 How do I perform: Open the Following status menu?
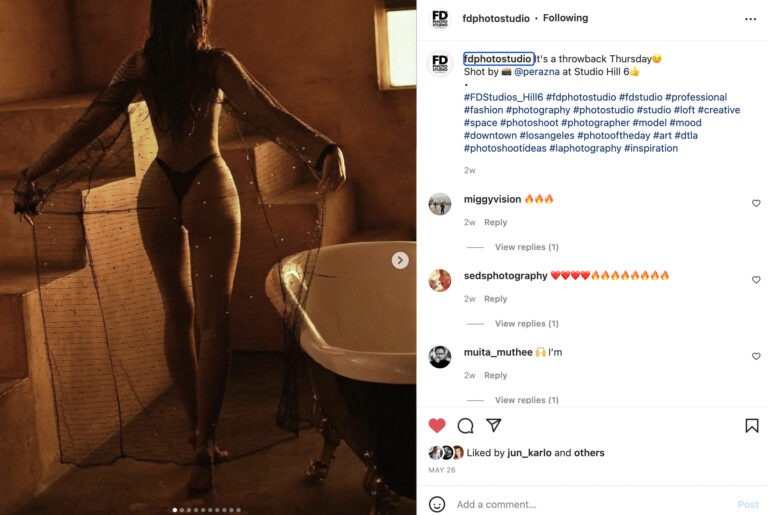pyautogui.click(x=565, y=18)
